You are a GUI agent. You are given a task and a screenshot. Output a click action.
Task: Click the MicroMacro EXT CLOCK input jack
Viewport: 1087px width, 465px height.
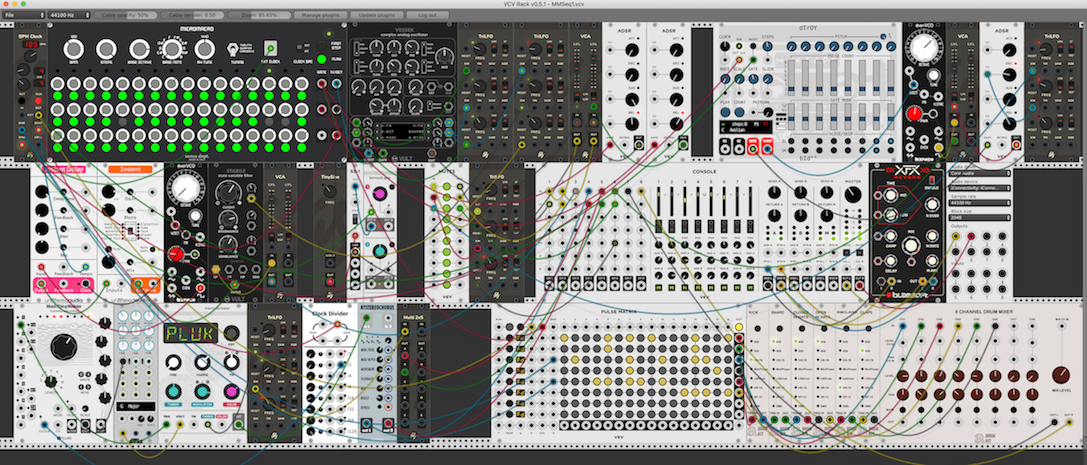pos(270,49)
